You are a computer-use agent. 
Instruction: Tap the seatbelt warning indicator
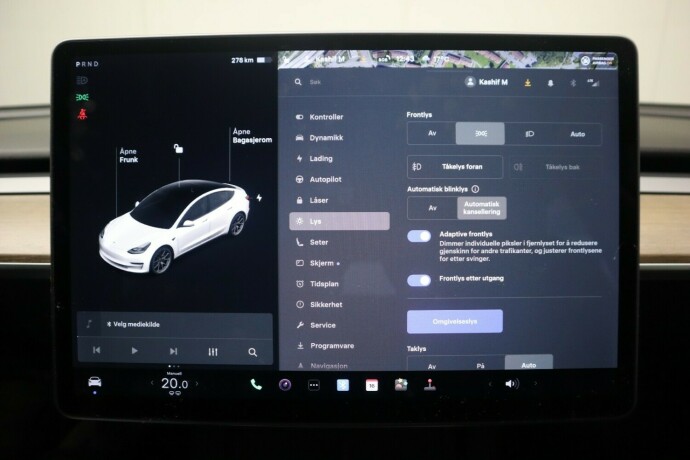pyautogui.click(x=82, y=114)
